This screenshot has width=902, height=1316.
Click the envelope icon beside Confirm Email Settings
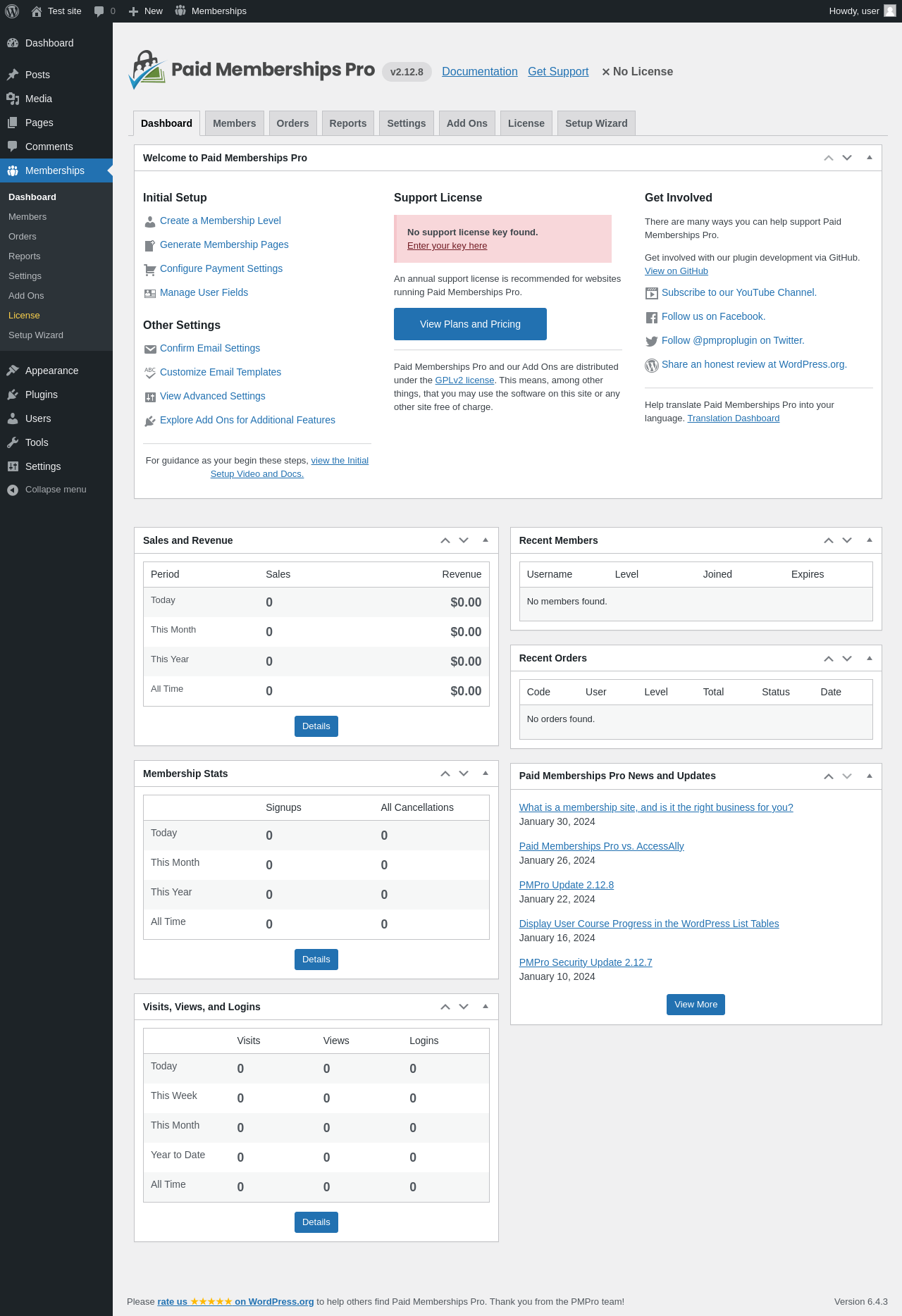pos(150,349)
